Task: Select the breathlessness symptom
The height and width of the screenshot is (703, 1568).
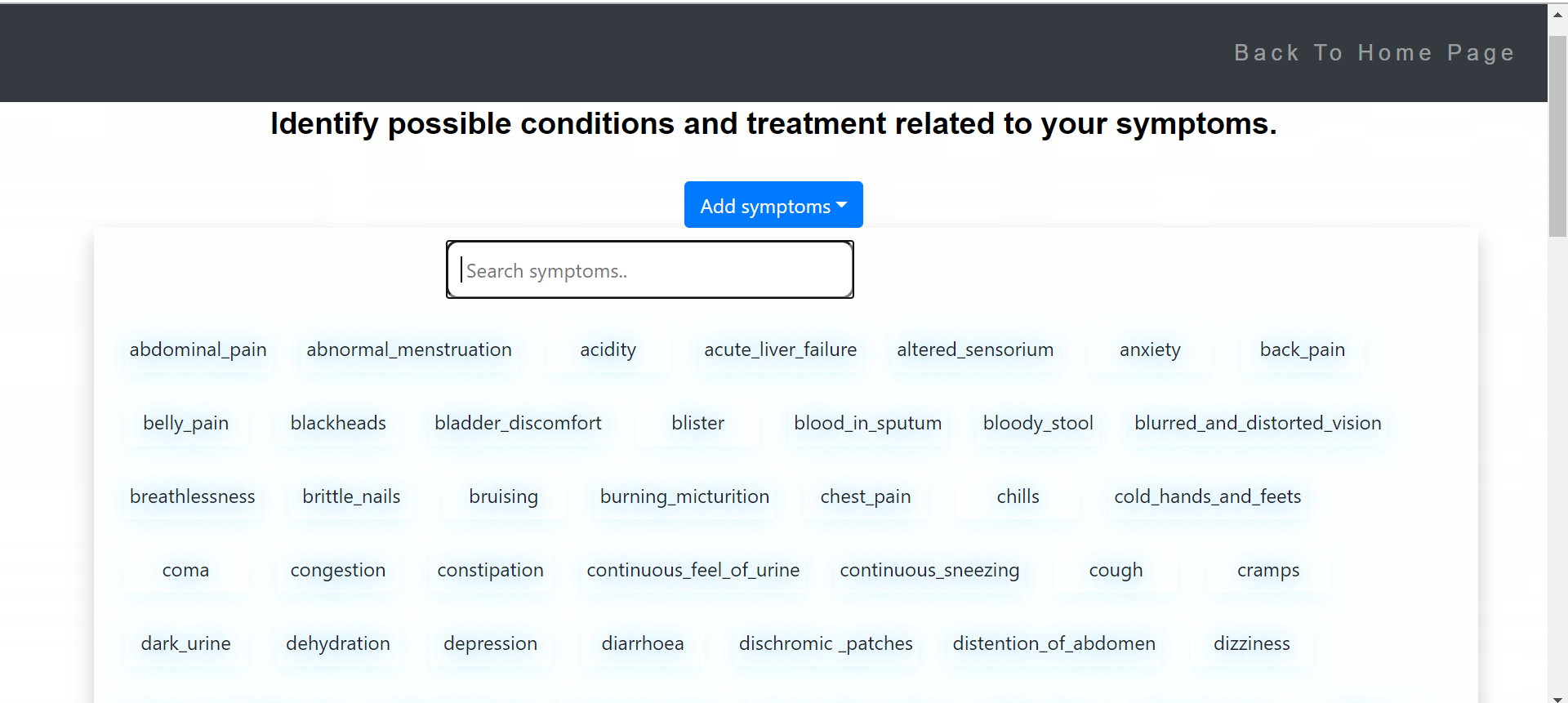Action: click(x=192, y=496)
